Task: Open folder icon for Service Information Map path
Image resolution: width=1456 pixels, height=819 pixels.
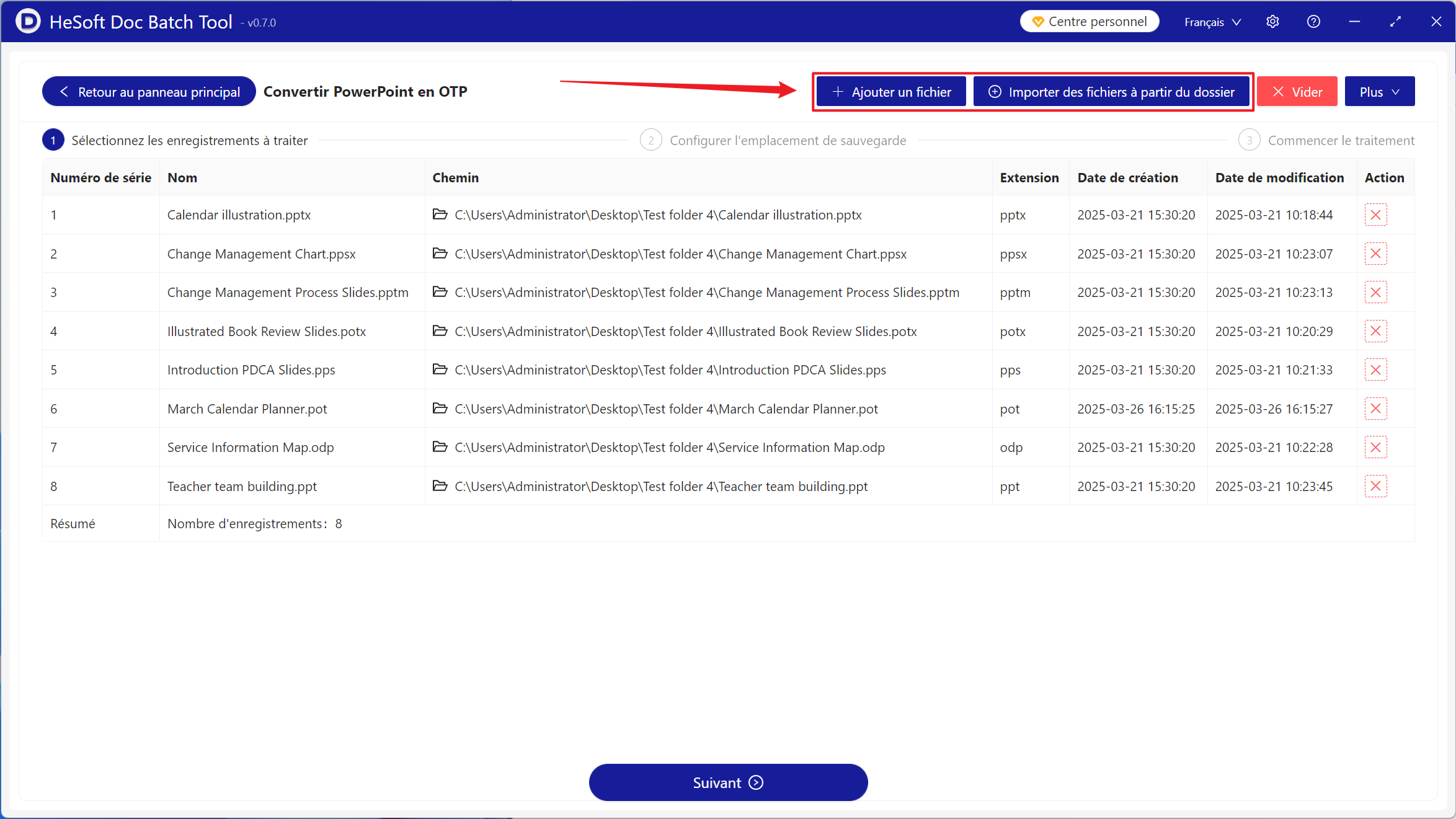Action: point(440,447)
